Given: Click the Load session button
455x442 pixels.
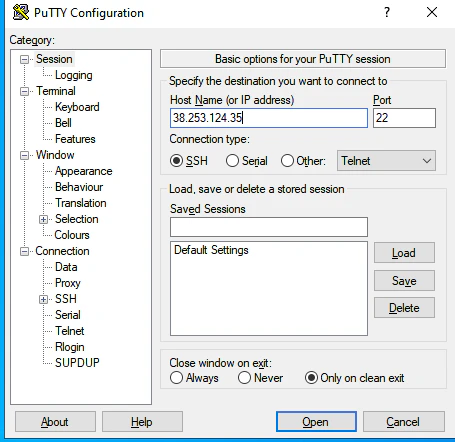Looking at the screenshot, I should 404,253.
